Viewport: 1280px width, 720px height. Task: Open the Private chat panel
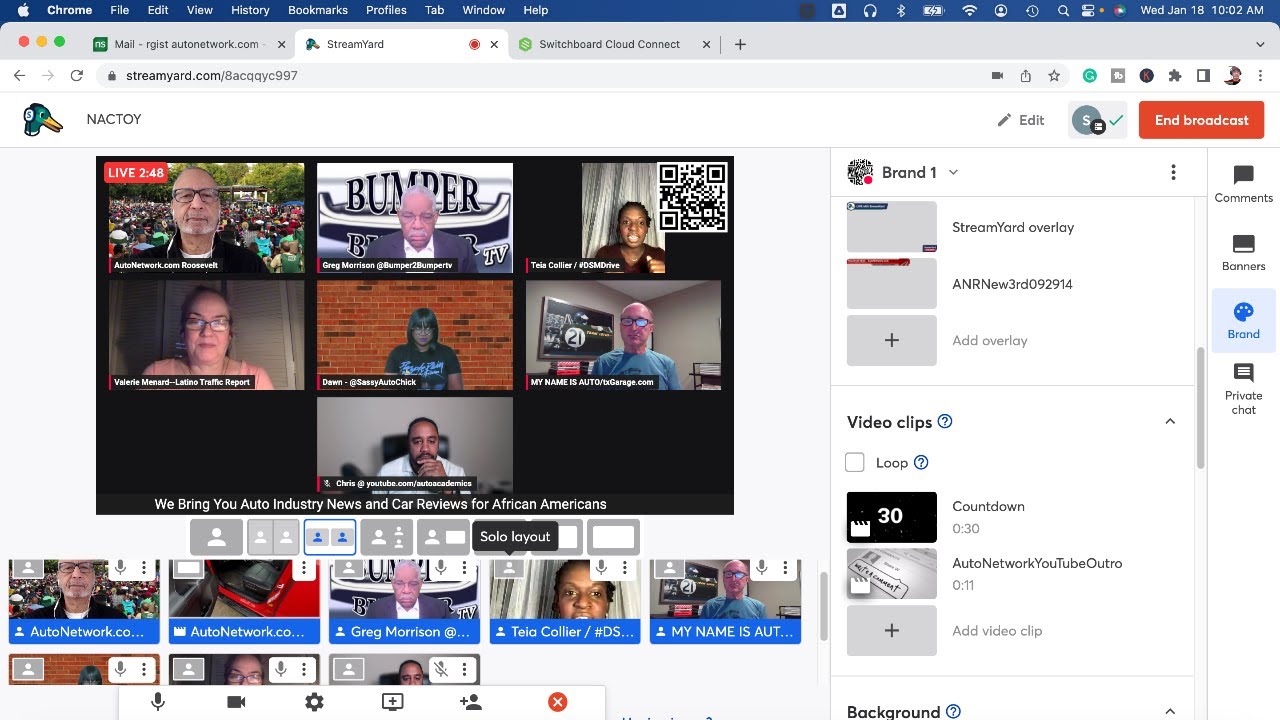(x=1243, y=389)
